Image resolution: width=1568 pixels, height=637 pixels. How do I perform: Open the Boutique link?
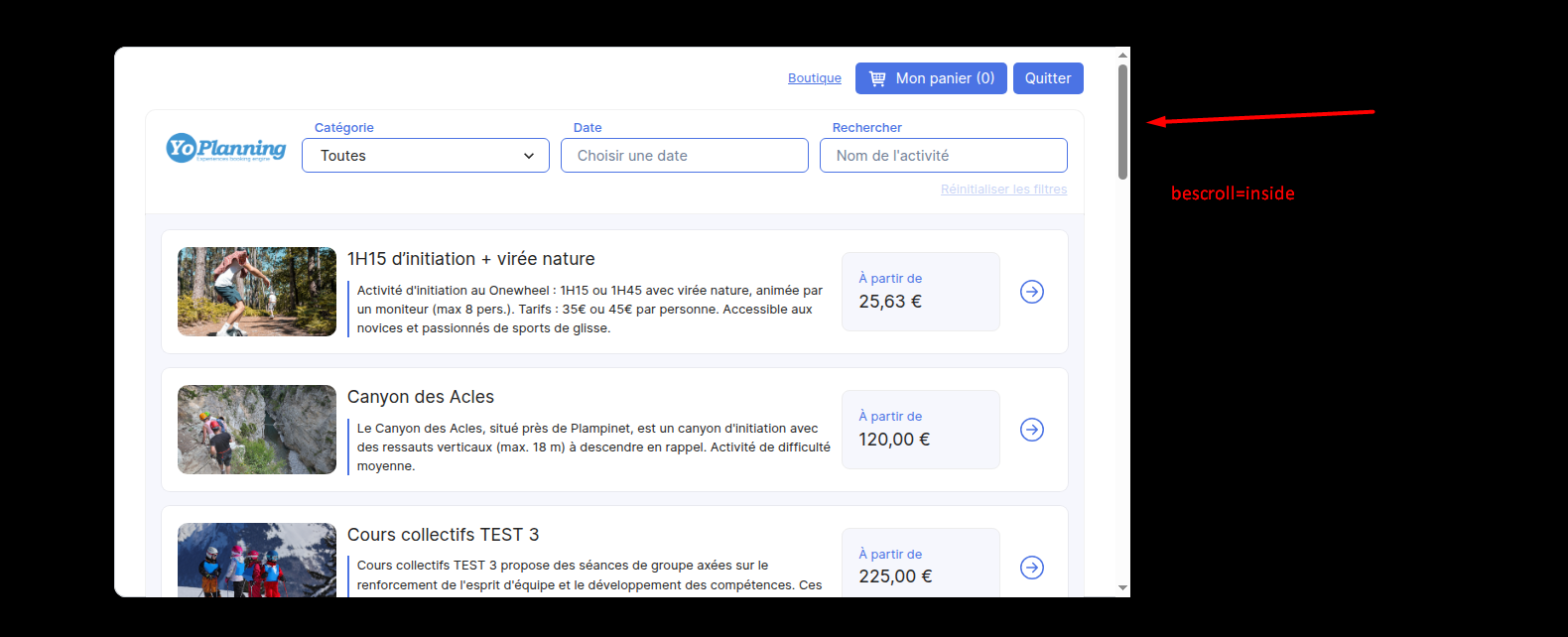(814, 78)
